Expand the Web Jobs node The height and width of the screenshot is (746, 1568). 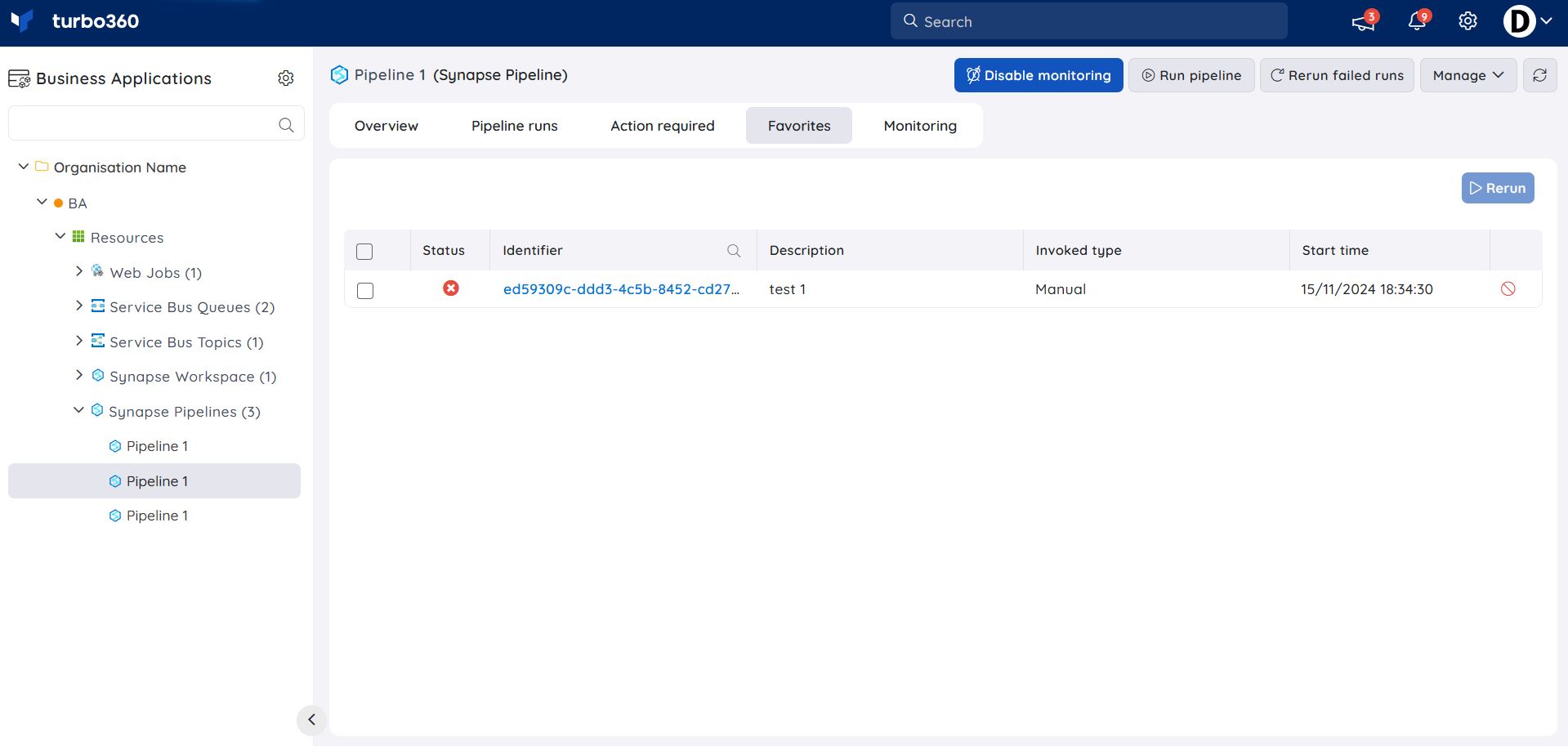pyautogui.click(x=79, y=270)
